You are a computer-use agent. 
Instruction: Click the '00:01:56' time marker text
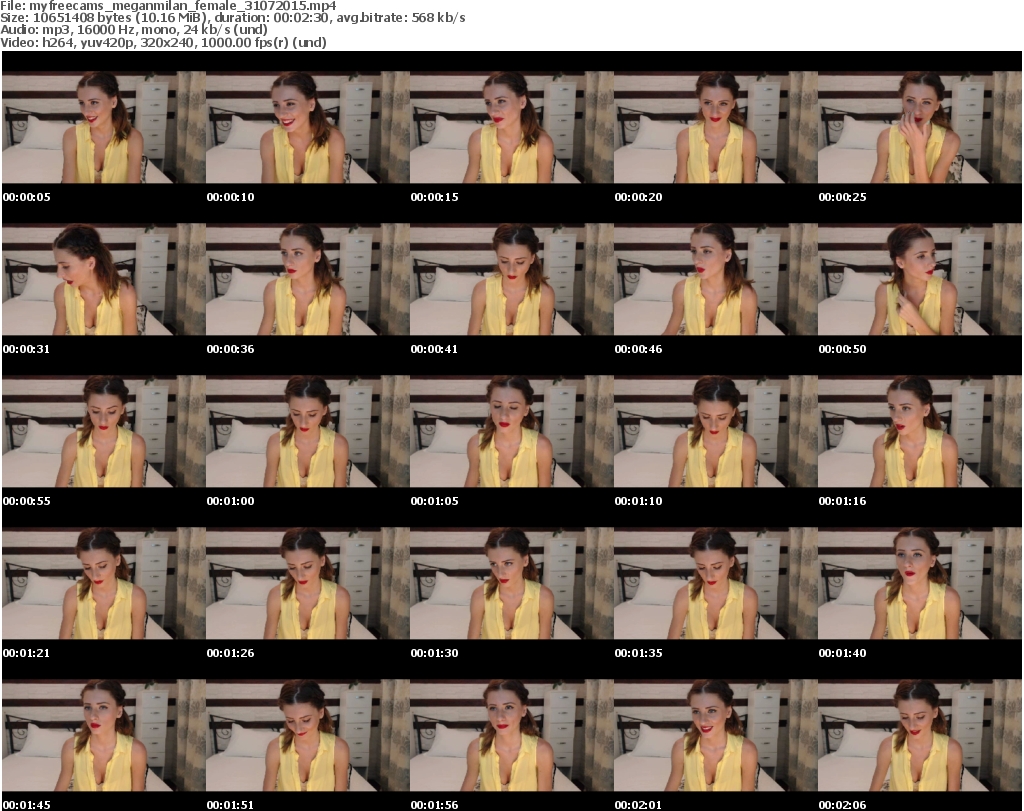[434, 805]
